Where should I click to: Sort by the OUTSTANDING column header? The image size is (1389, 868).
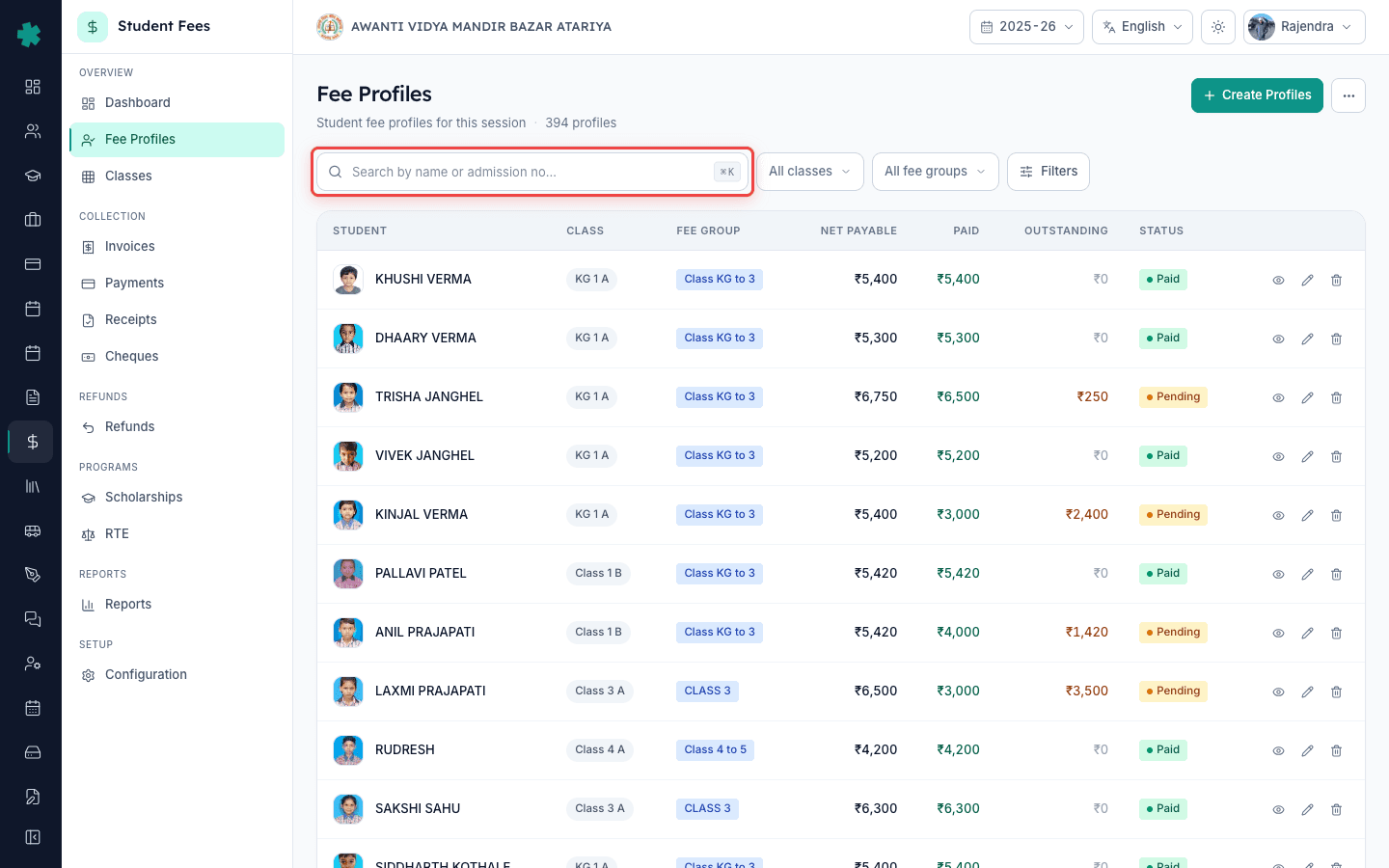tap(1066, 231)
